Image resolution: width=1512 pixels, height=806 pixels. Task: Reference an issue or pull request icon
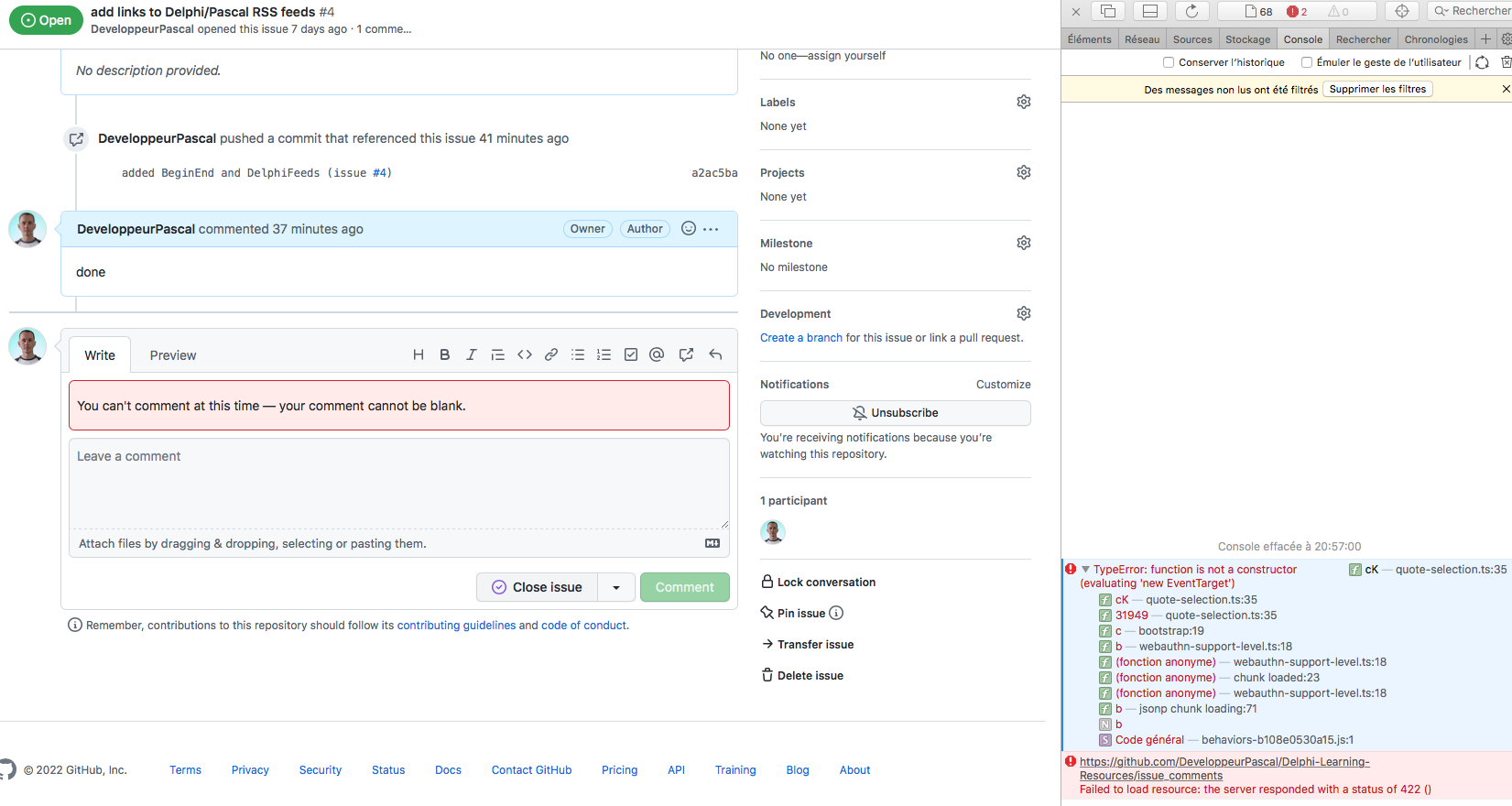click(686, 355)
